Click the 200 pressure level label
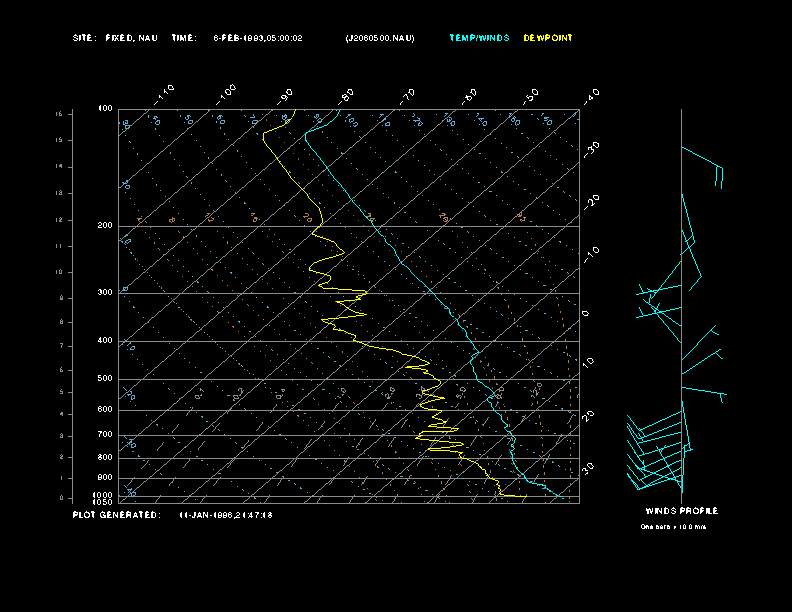The width and height of the screenshot is (792, 612). (x=105, y=226)
